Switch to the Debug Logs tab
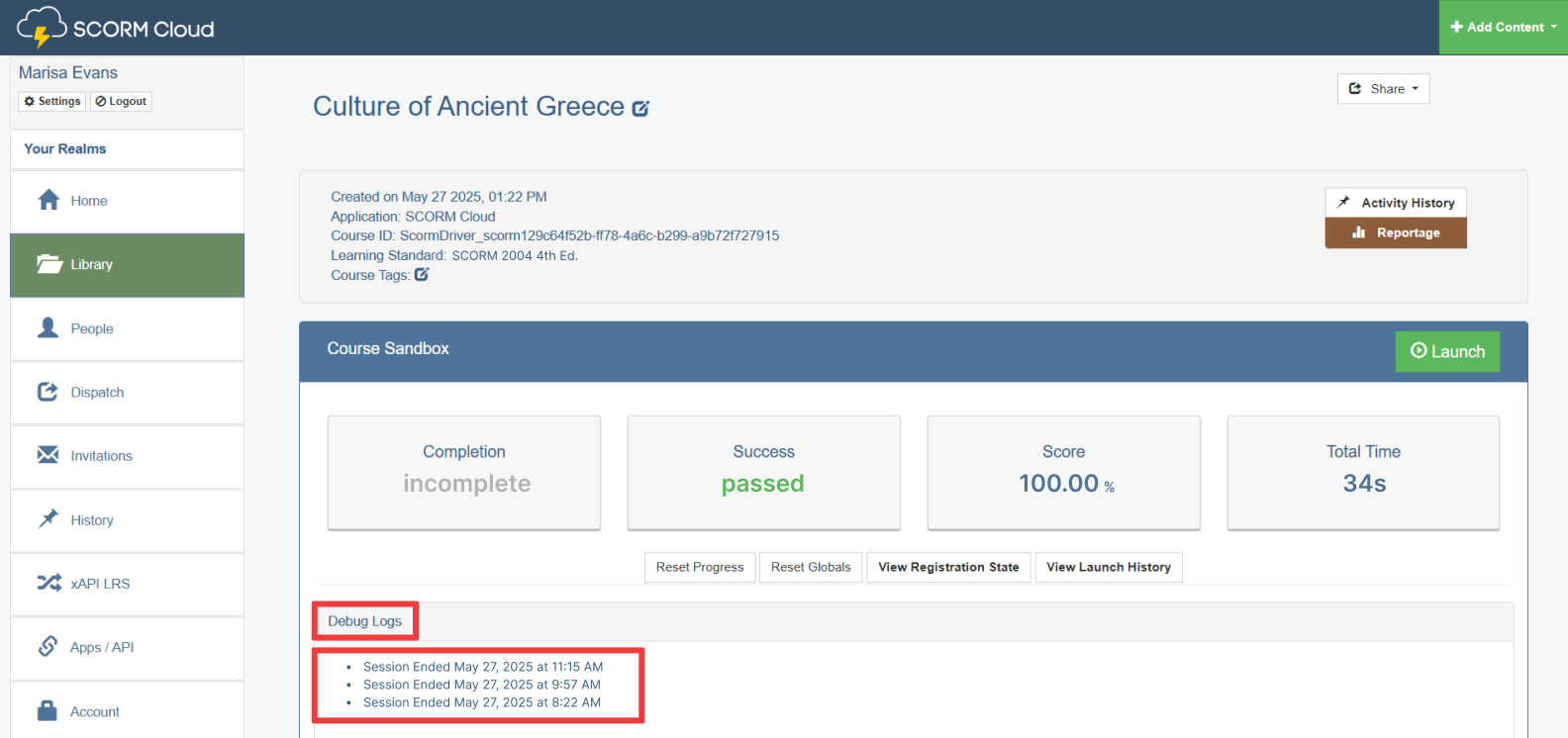 point(365,621)
